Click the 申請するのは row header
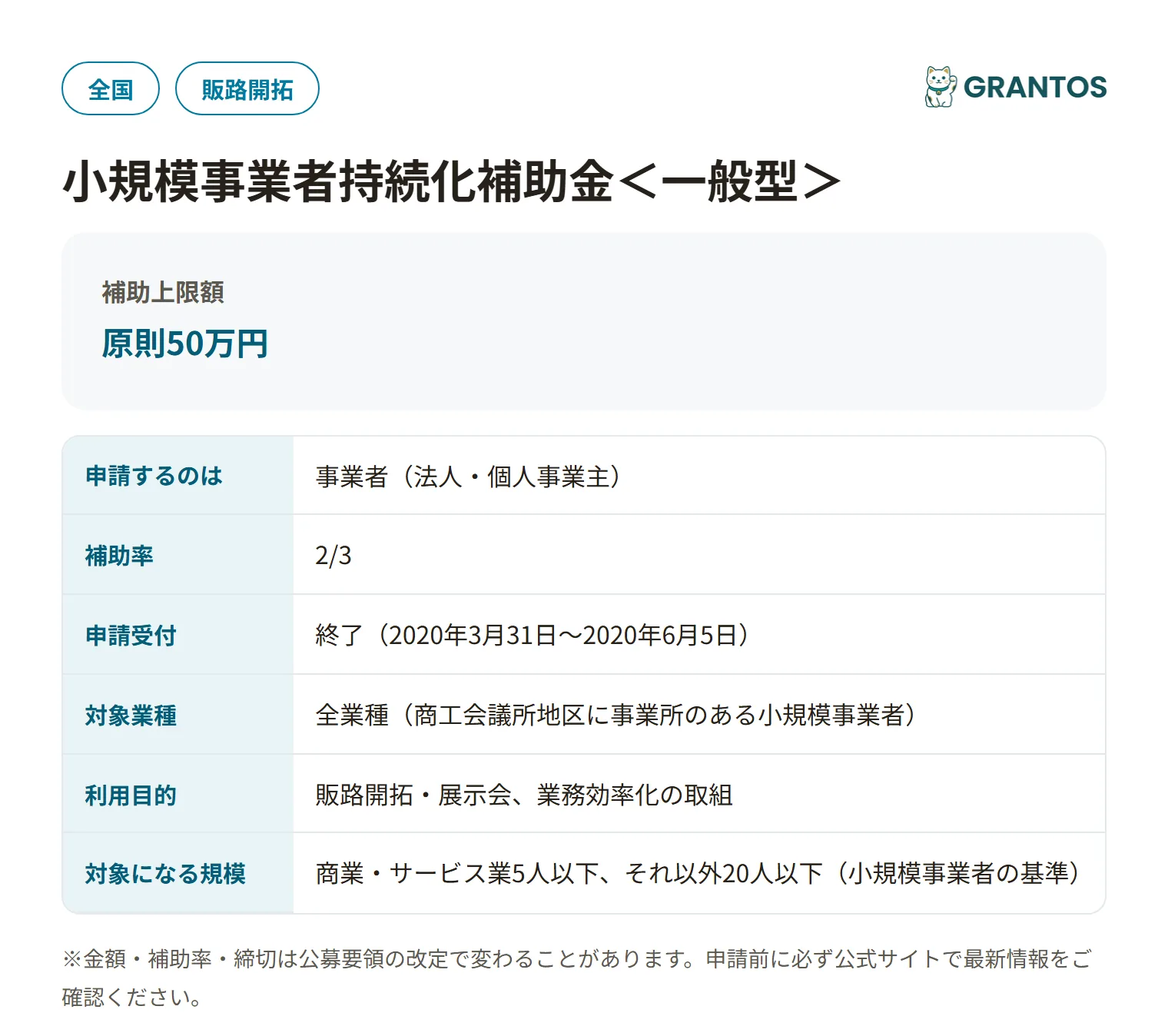Viewport: 1168px width, 1036px height. coord(178,476)
